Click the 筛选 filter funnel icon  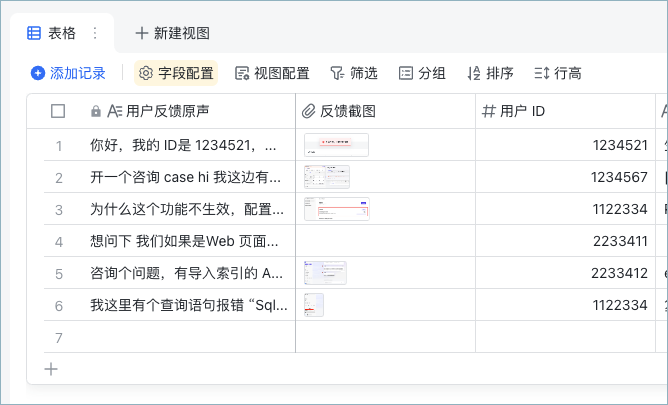[x=337, y=73]
